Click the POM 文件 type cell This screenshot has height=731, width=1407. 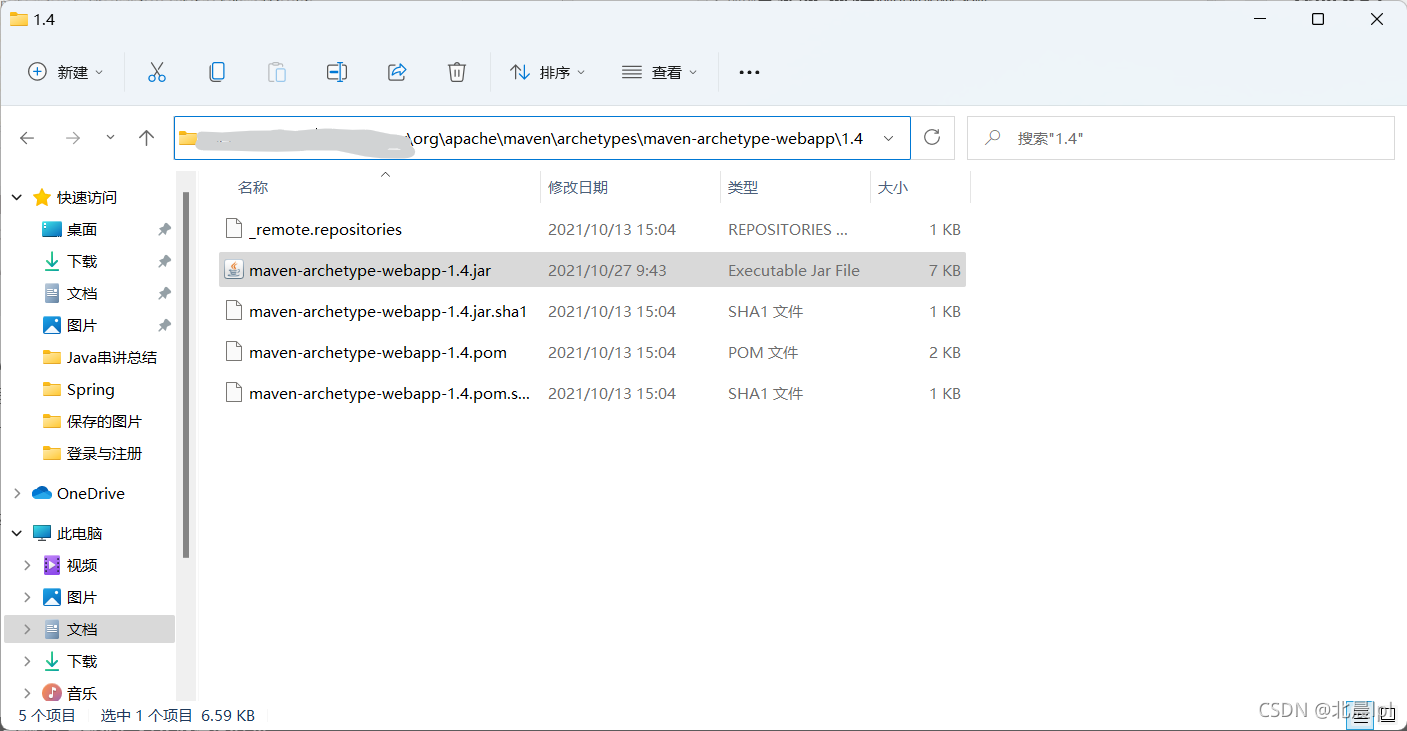pos(763,352)
